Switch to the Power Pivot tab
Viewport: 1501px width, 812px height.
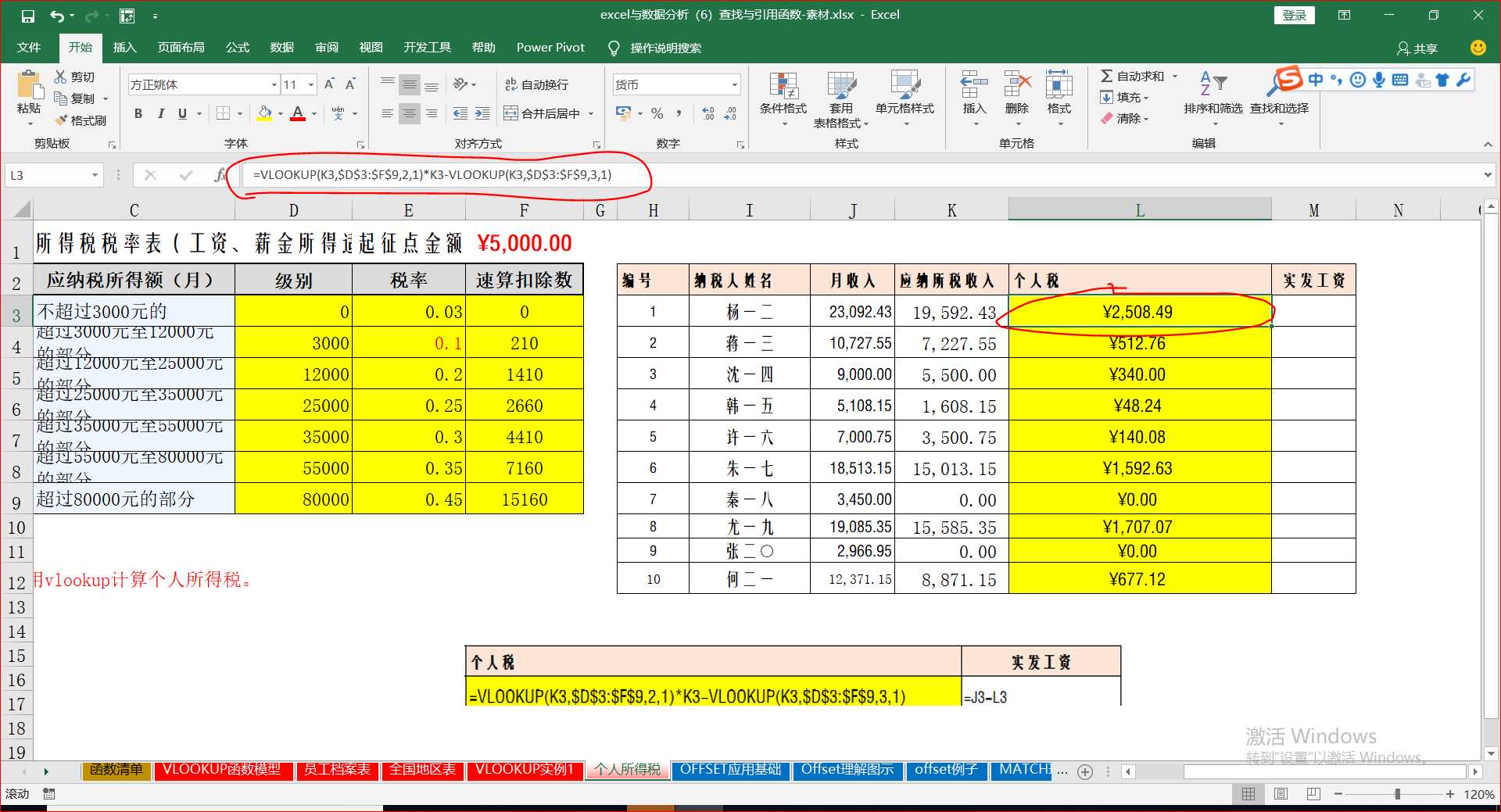[550, 48]
